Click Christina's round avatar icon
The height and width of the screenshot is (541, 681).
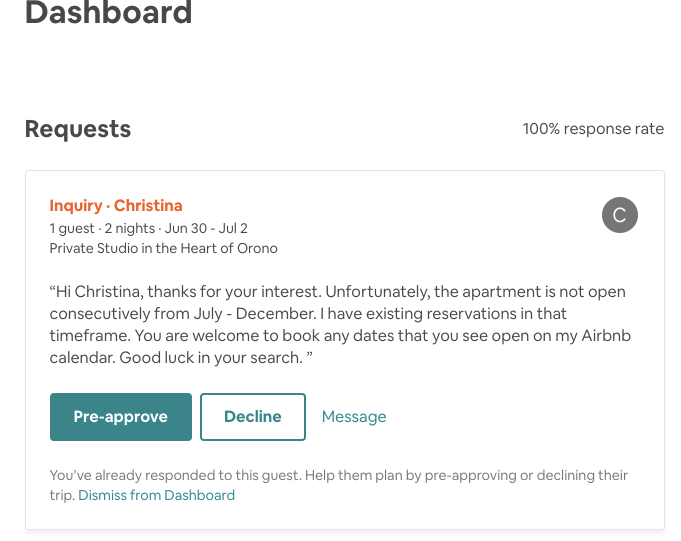(619, 215)
